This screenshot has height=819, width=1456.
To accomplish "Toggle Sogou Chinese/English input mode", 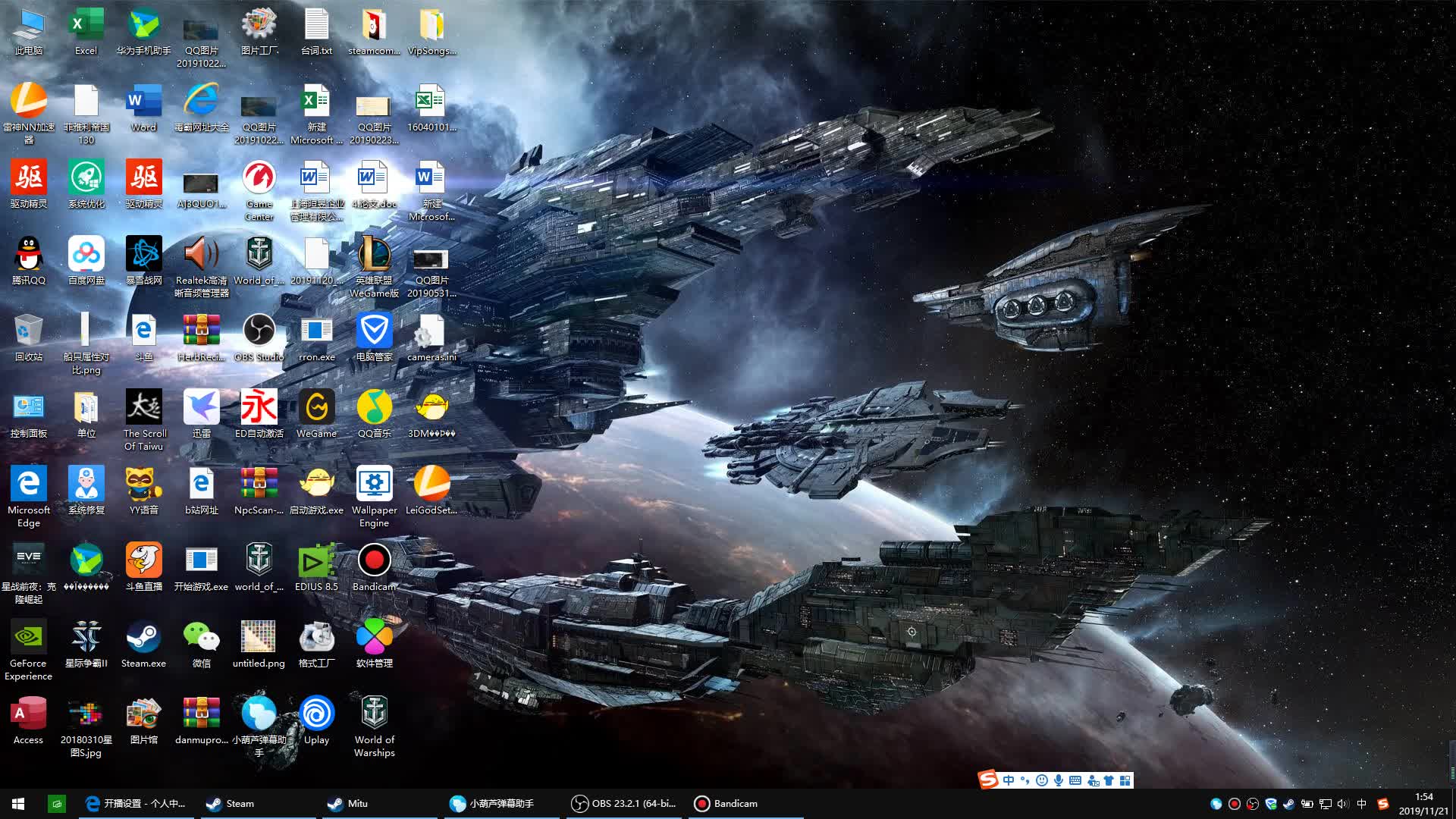I will pyautogui.click(x=1008, y=780).
